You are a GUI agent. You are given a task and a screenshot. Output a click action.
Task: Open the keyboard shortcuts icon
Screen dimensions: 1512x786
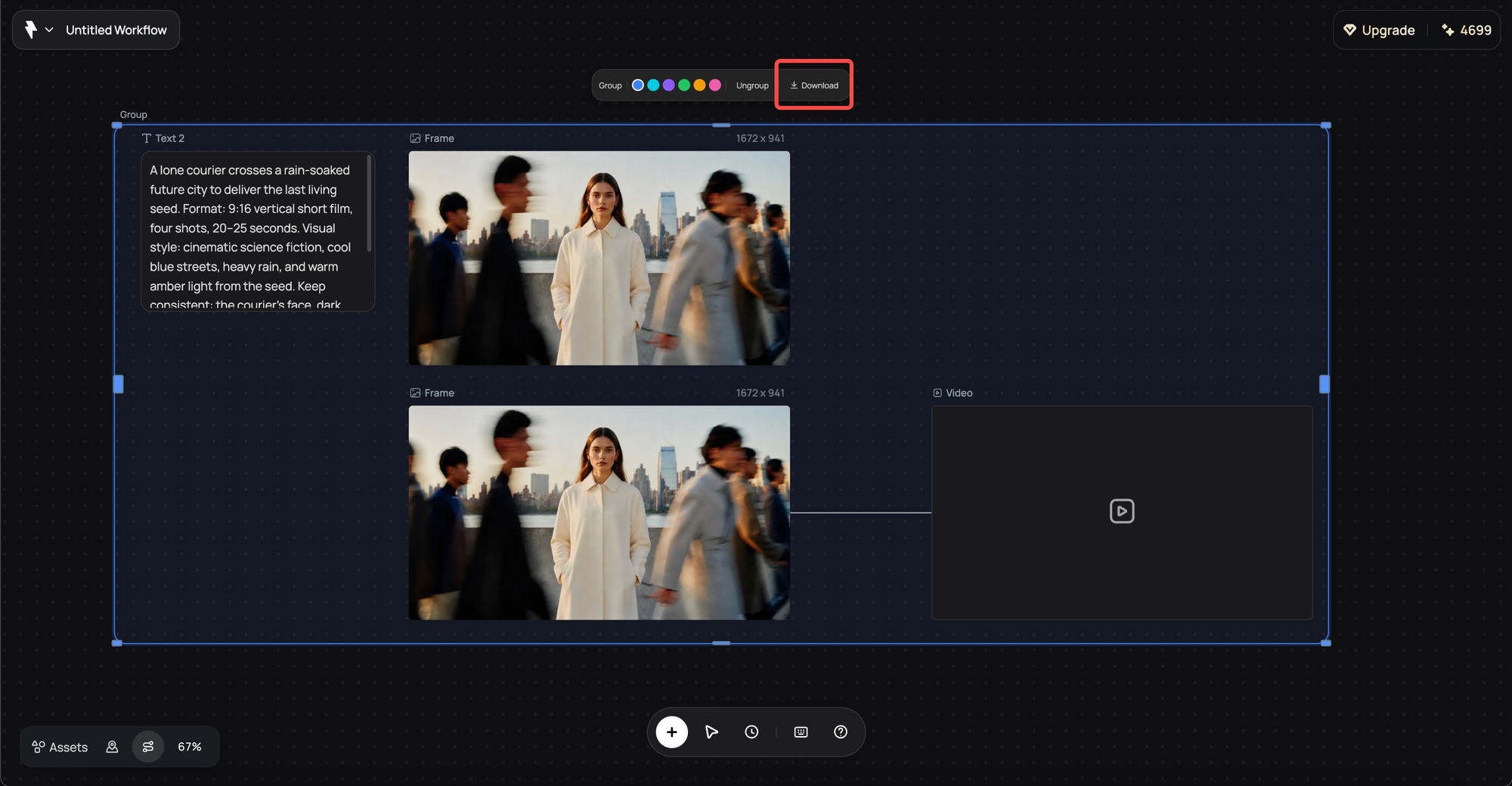coord(801,732)
